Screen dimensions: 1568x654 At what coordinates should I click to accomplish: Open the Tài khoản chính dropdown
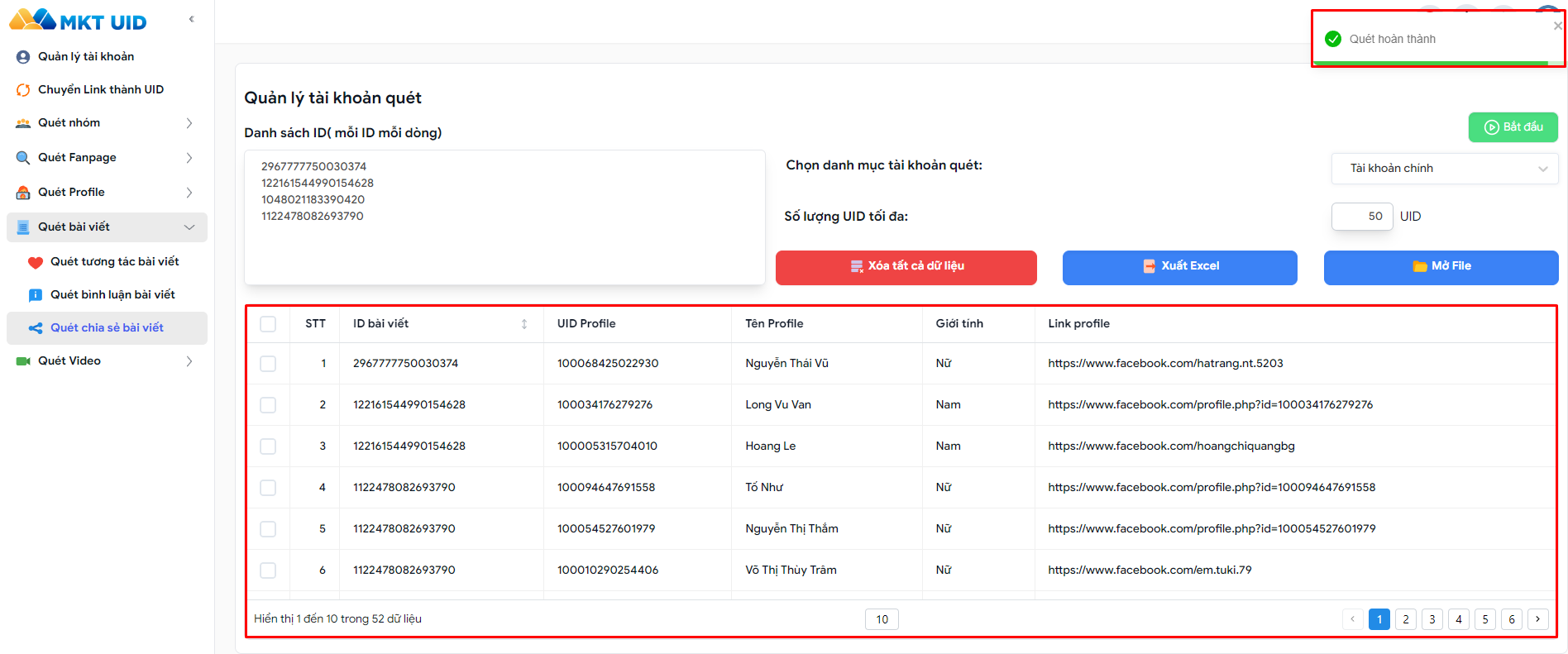tap(1445, 169)
